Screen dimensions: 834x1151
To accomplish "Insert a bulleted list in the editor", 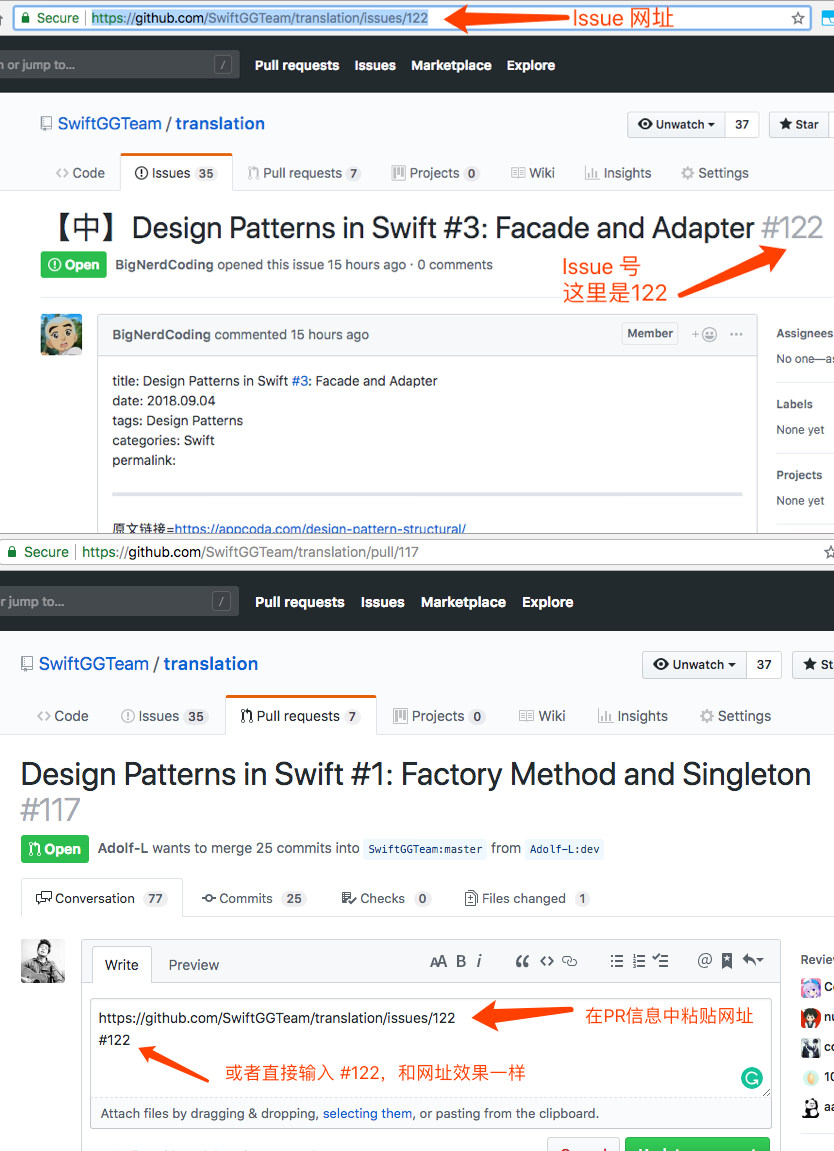I will coord(617,961).
